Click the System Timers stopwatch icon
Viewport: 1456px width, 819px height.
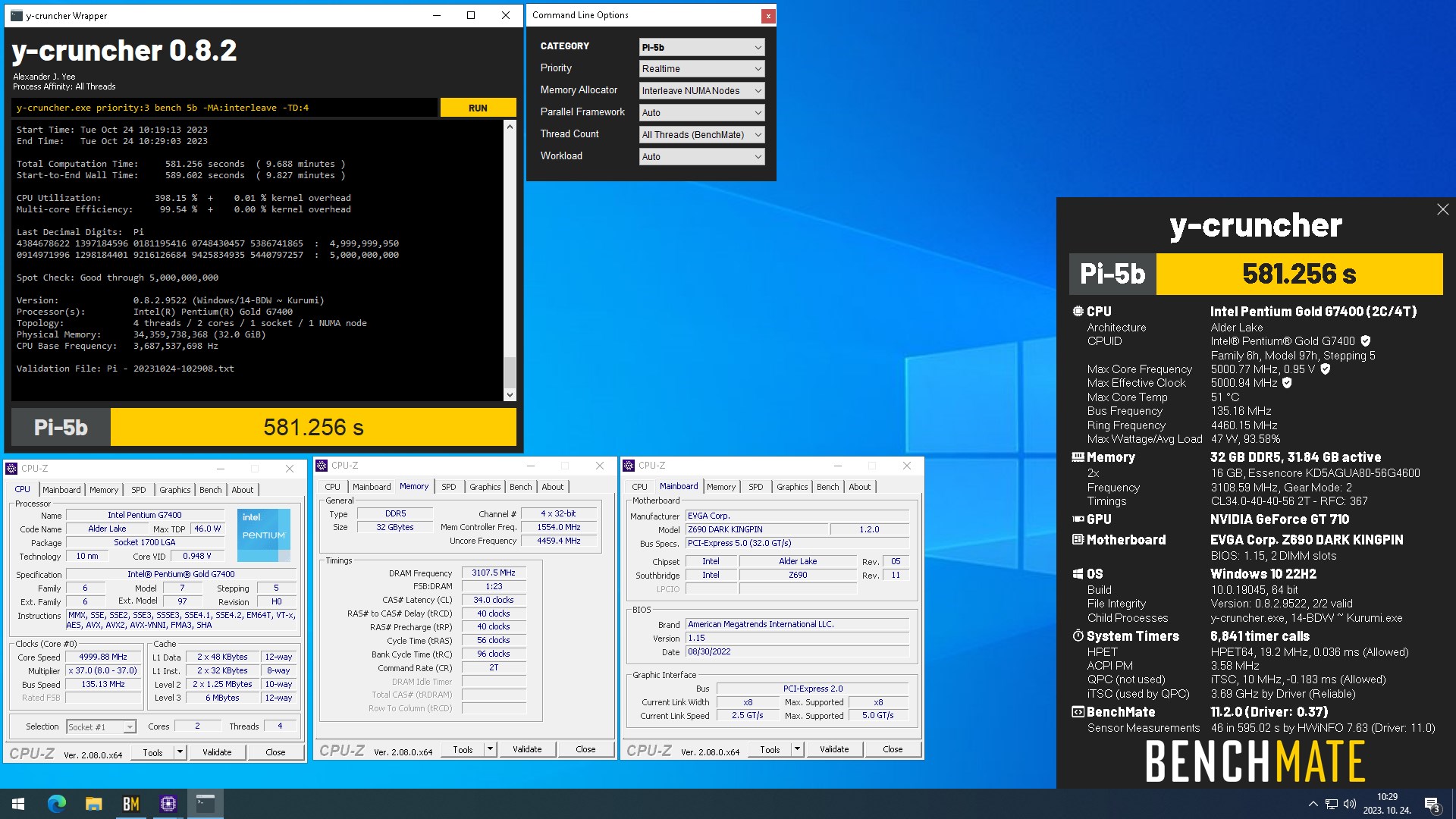1078,635
